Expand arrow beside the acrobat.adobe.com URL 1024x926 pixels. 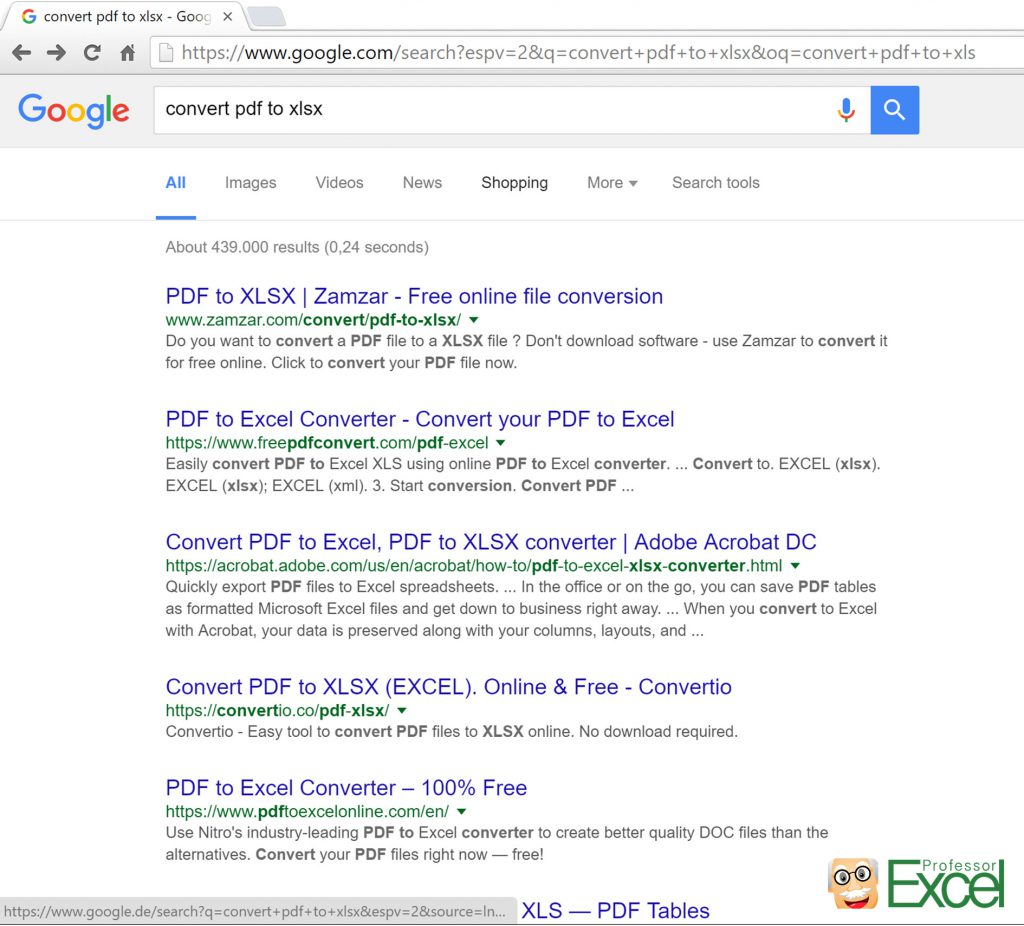[795, 566]
